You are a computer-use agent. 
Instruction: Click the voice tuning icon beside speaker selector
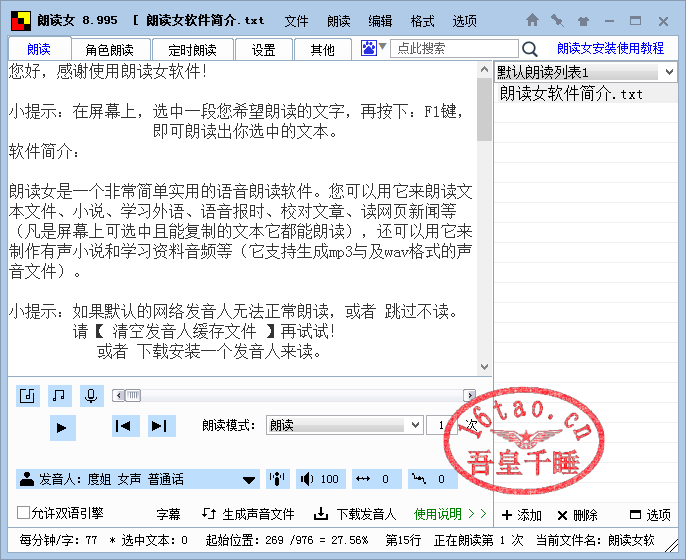[x=278, y=479]
